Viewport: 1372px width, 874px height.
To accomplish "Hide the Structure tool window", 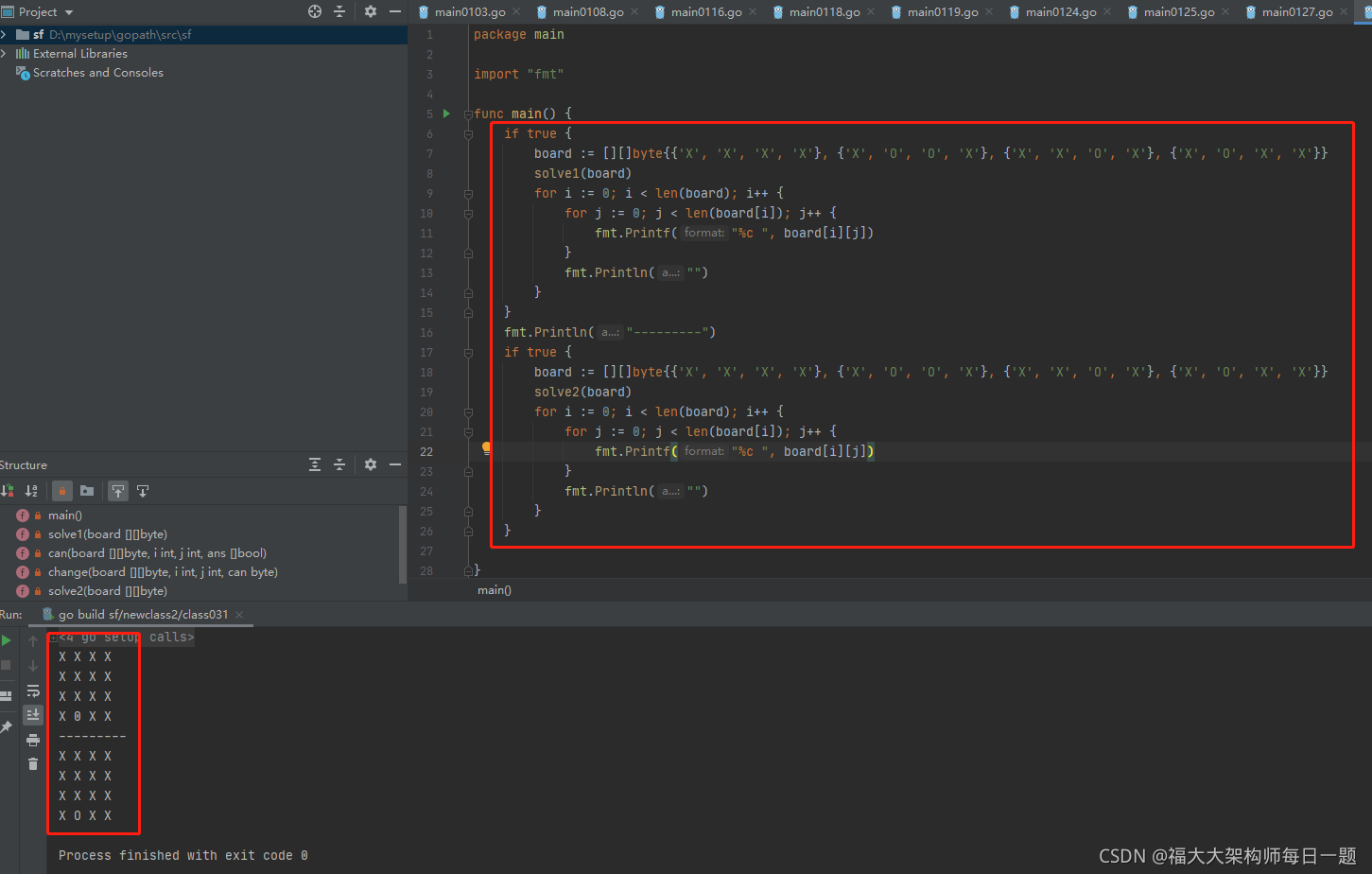I will 395,464.
